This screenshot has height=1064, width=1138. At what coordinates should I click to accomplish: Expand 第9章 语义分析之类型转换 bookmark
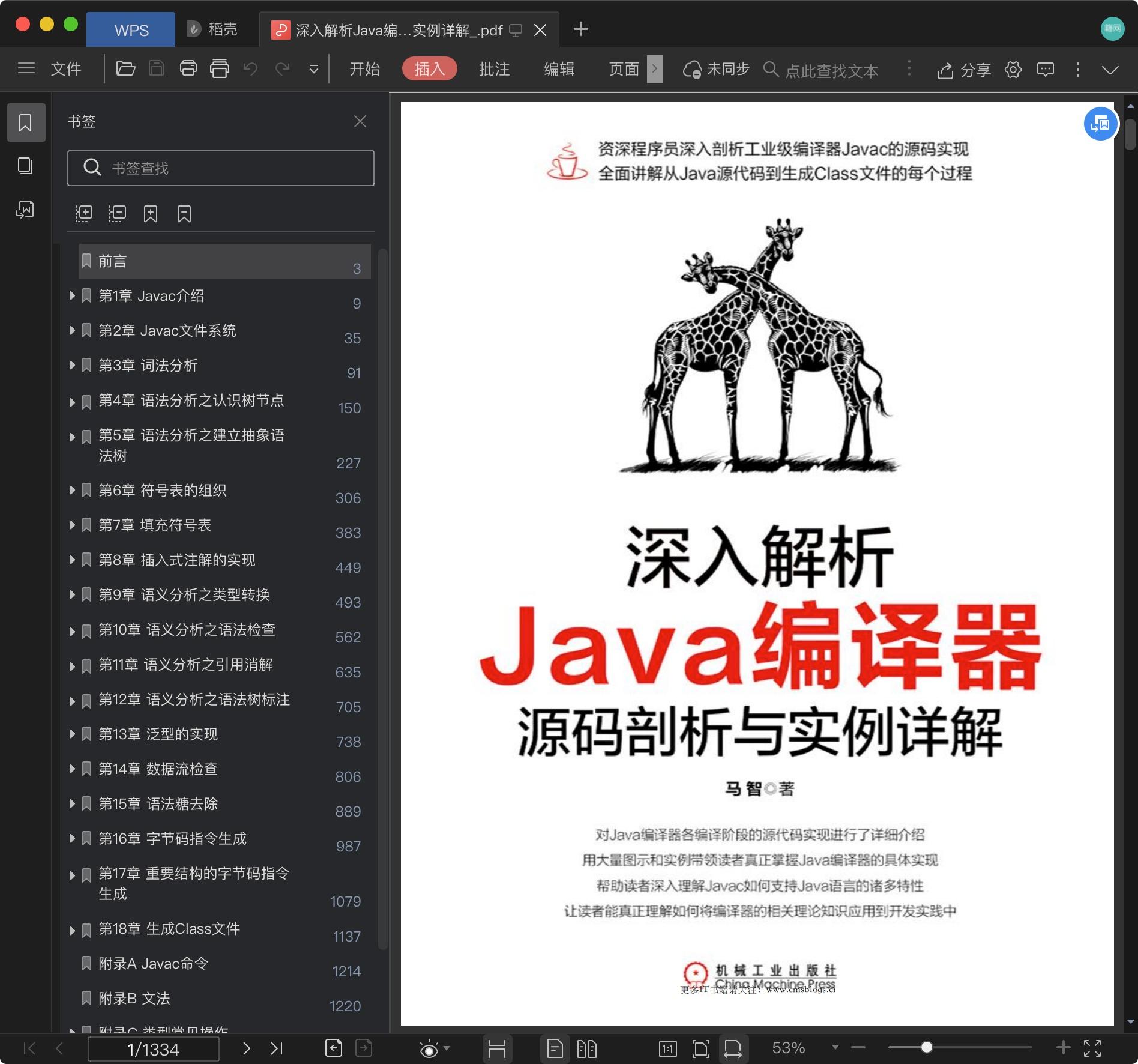pos(72,594)
